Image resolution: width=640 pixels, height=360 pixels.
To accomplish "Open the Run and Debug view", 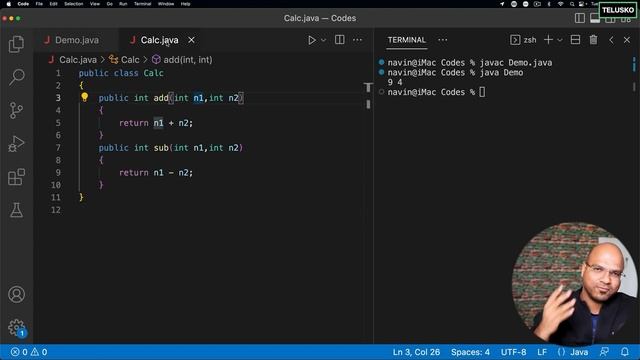I will [16, 144].
